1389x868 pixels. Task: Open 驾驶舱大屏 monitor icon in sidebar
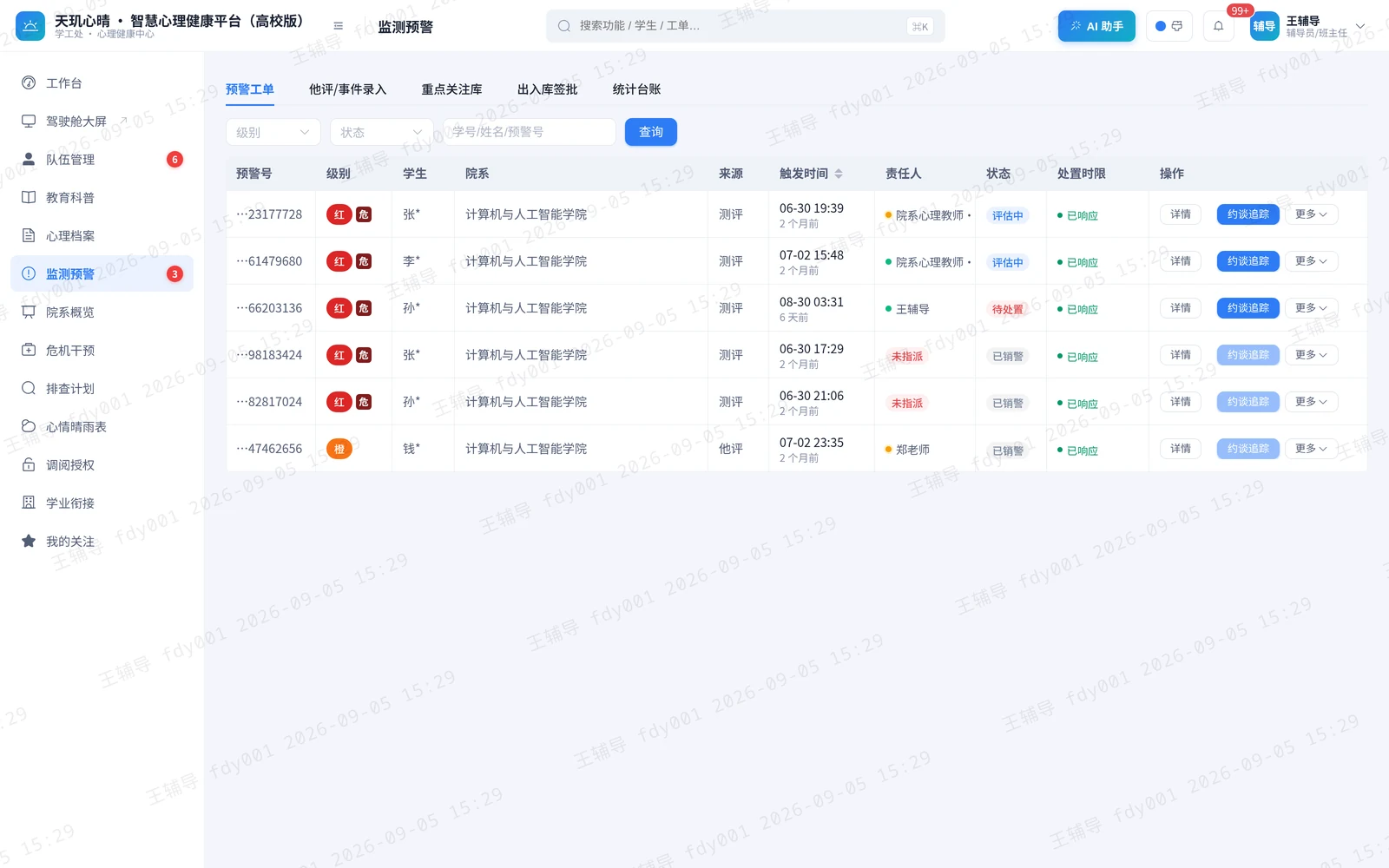click(x=29, y=122)
